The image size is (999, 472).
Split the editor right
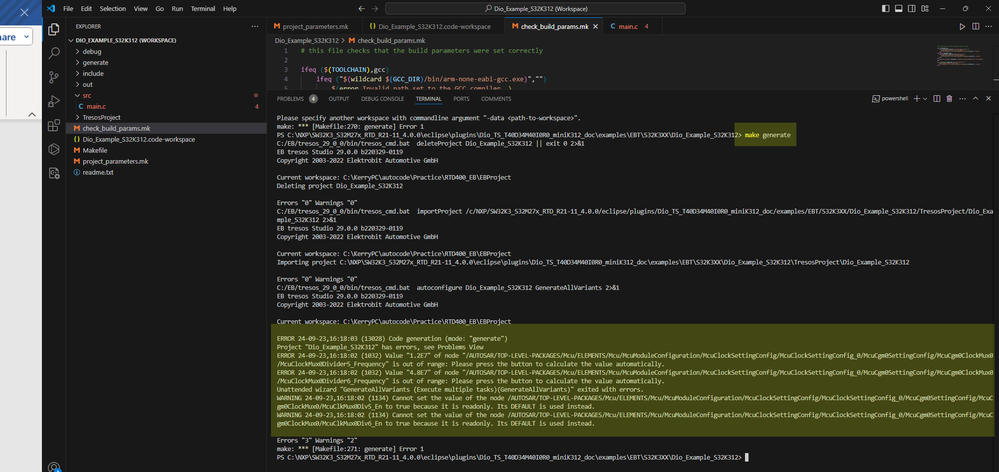coord(975,27)
